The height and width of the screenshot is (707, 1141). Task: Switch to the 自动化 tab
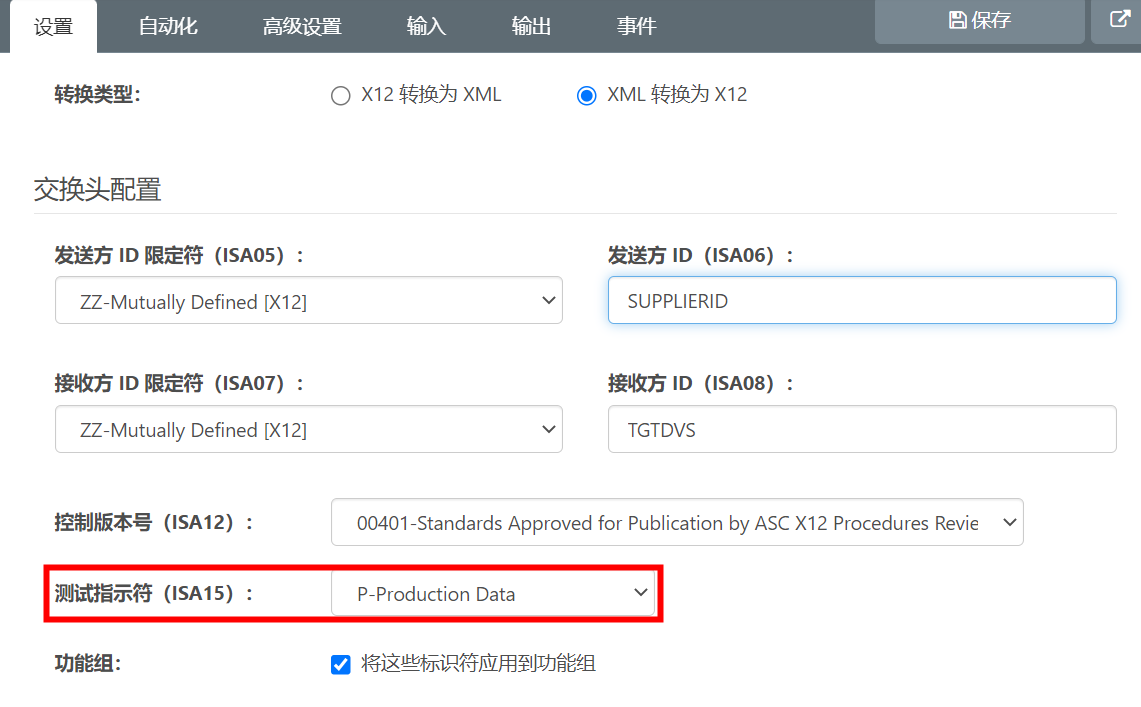pyautogui.click(x=168, y=27)
